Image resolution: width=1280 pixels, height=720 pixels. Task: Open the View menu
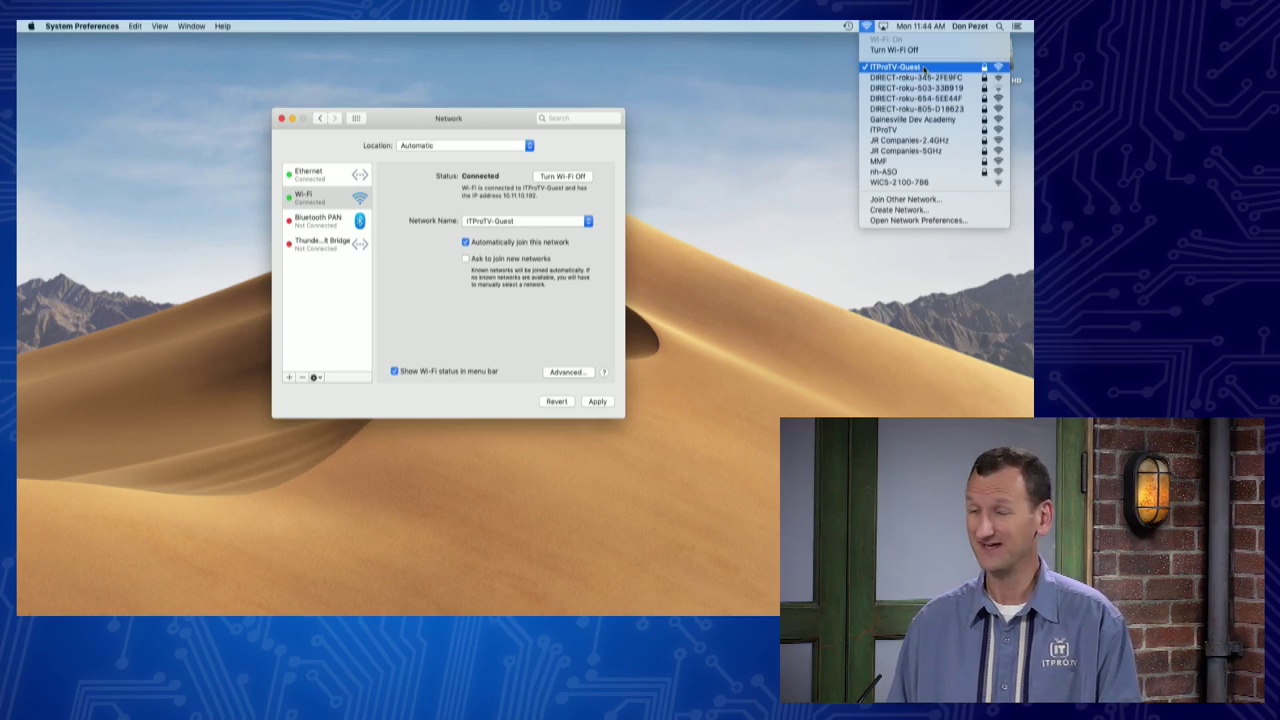160,26
